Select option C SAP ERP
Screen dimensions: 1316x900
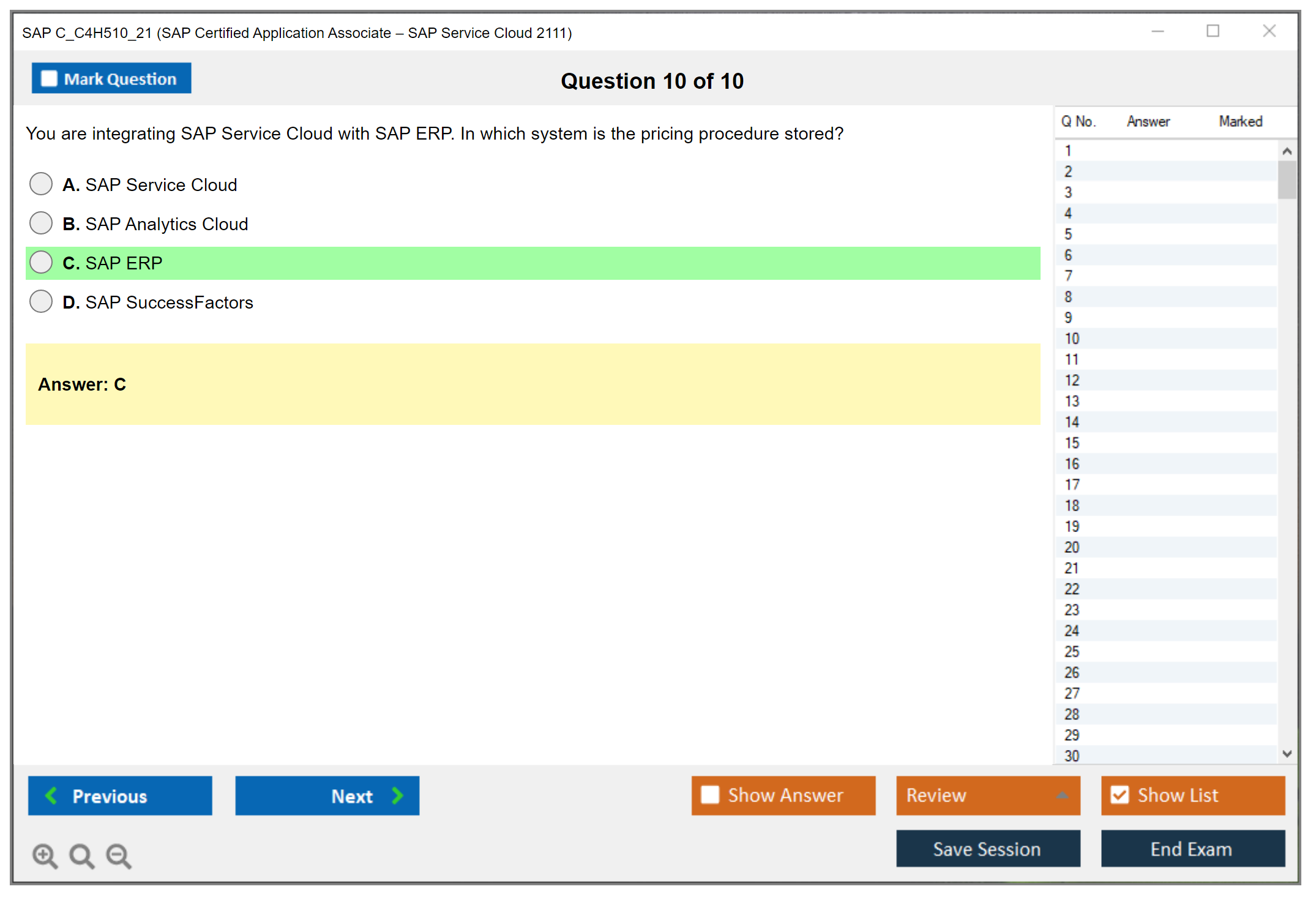coord(41,262)
